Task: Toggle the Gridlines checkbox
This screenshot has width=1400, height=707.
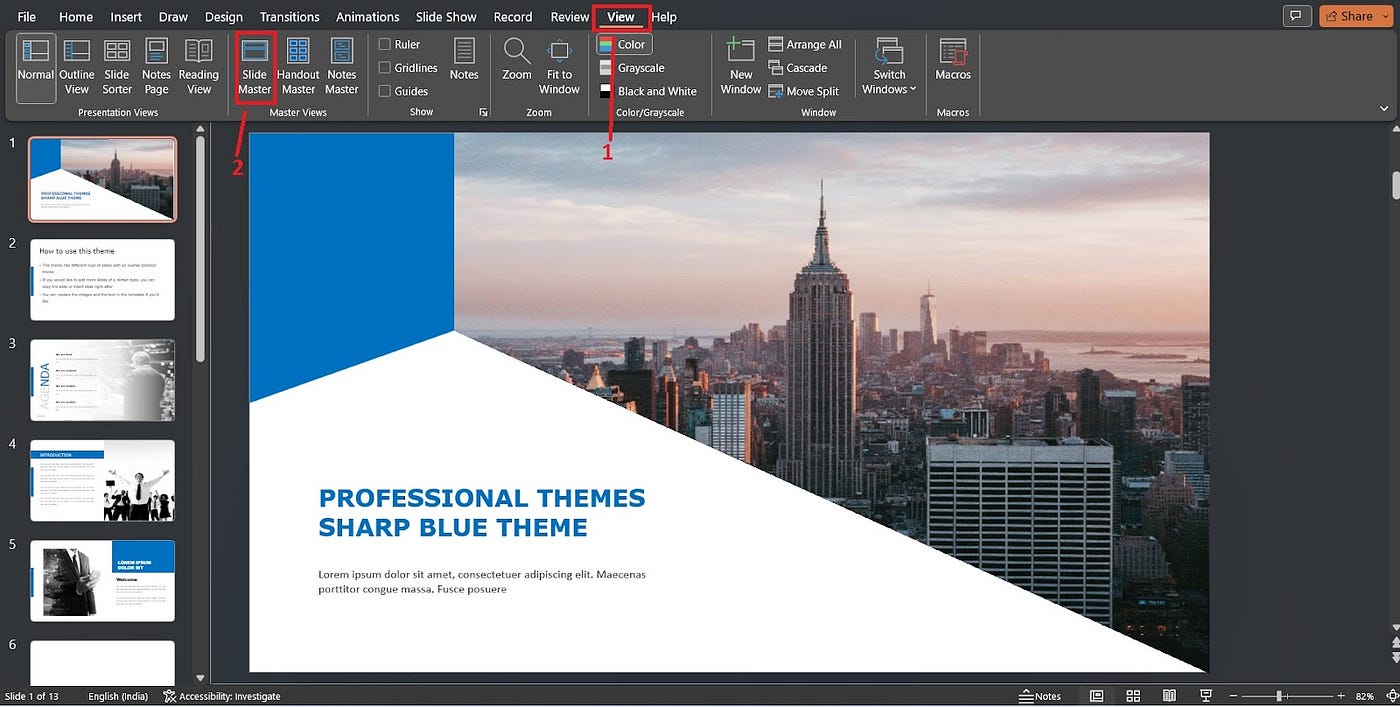Action: [385, 68]
